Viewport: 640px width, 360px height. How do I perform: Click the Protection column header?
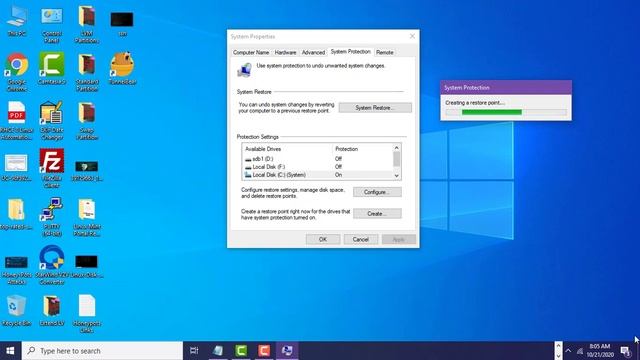(x=362, y=149)
